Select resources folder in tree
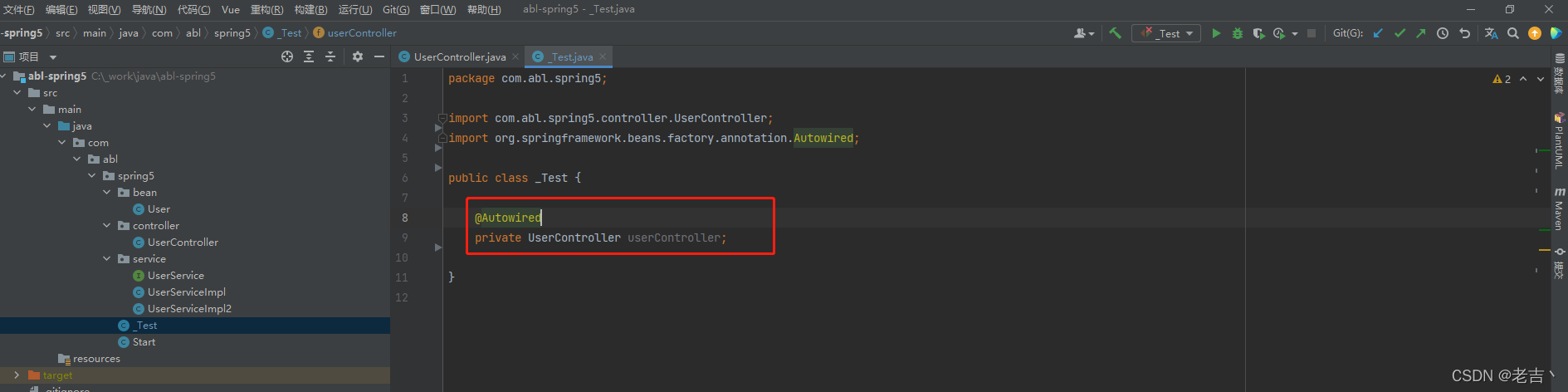 click(96, 358)
